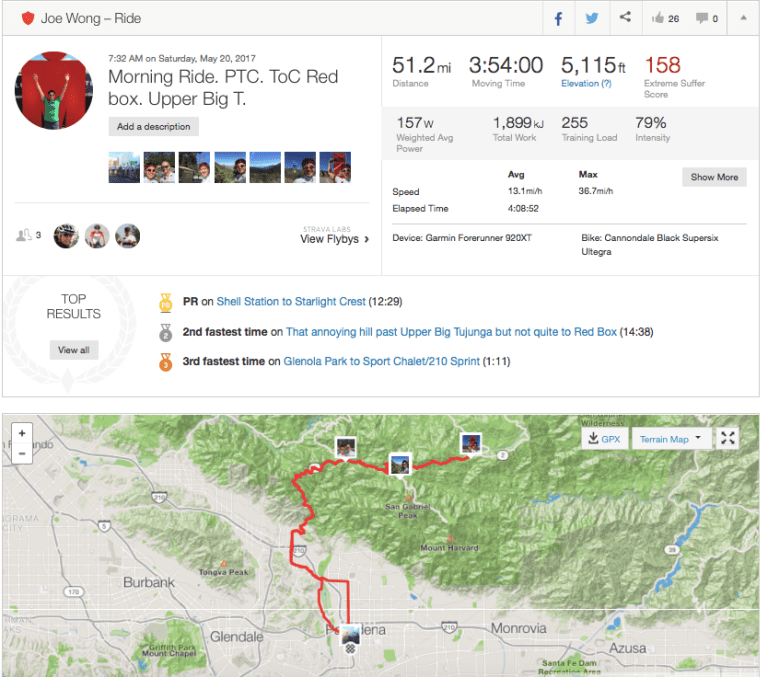Download the GPX file
Viewport: 768px width, 677px height.
pos(604,439)
